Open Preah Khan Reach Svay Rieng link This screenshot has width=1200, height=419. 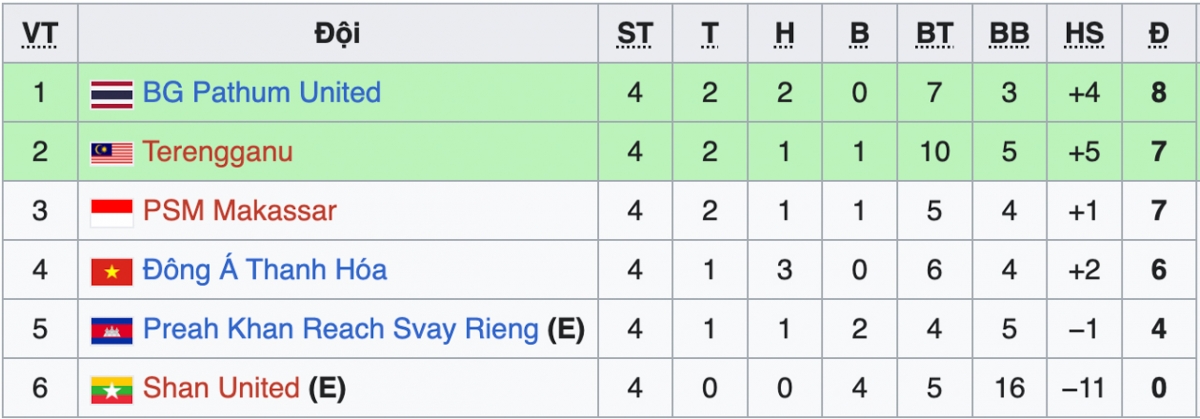[x=341, y=329]
